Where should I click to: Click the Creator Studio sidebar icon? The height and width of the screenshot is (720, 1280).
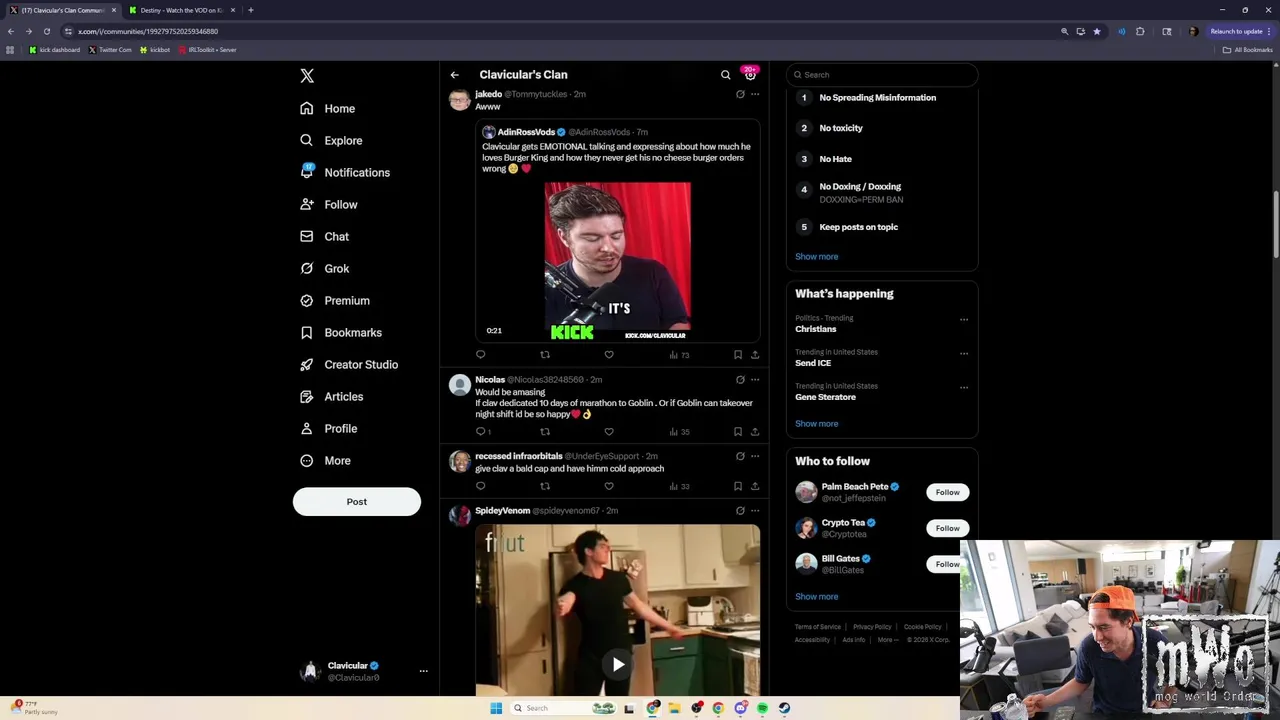(307, 364)
